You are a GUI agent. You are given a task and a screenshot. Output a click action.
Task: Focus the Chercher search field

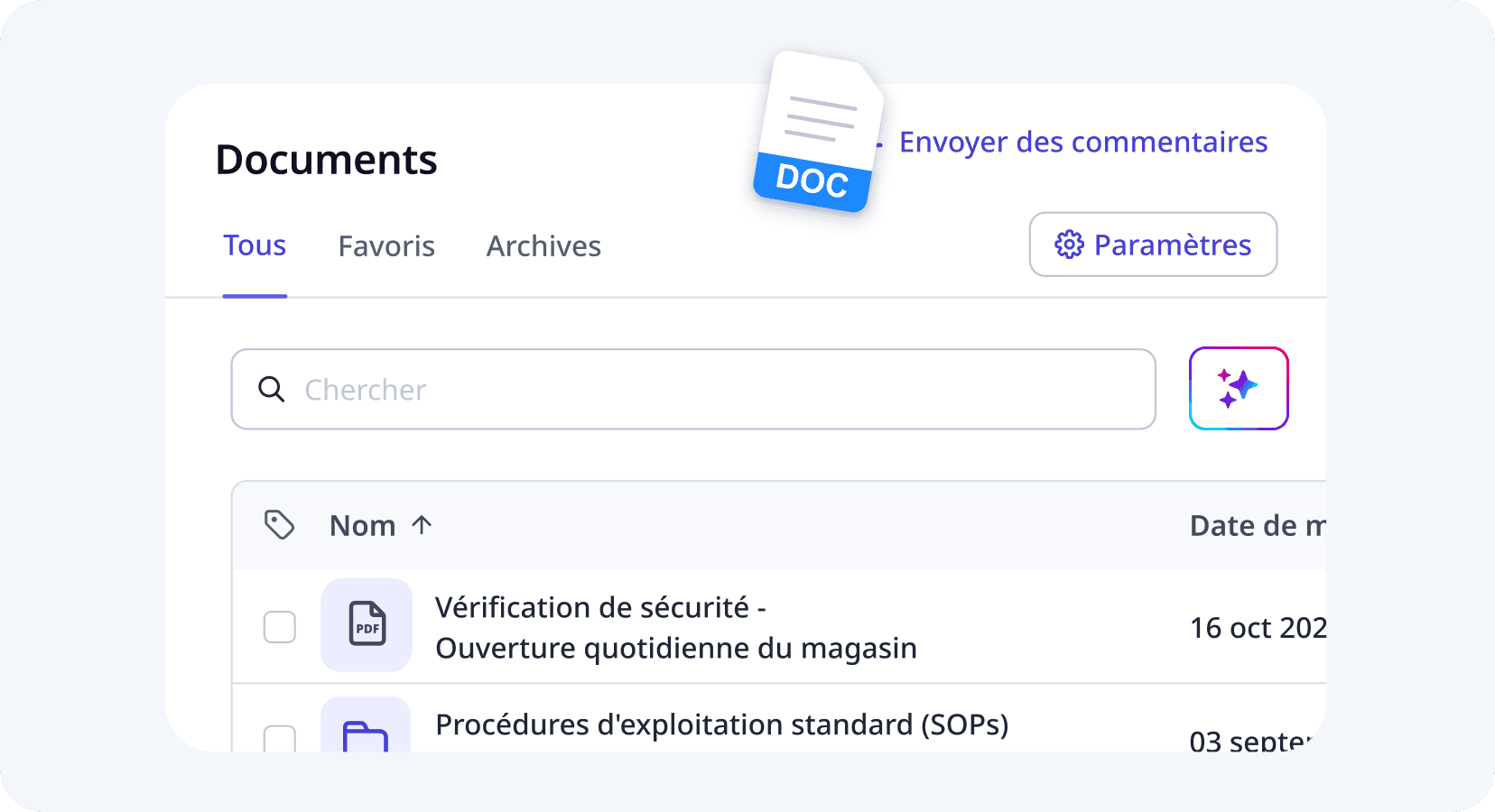[693, 389]
